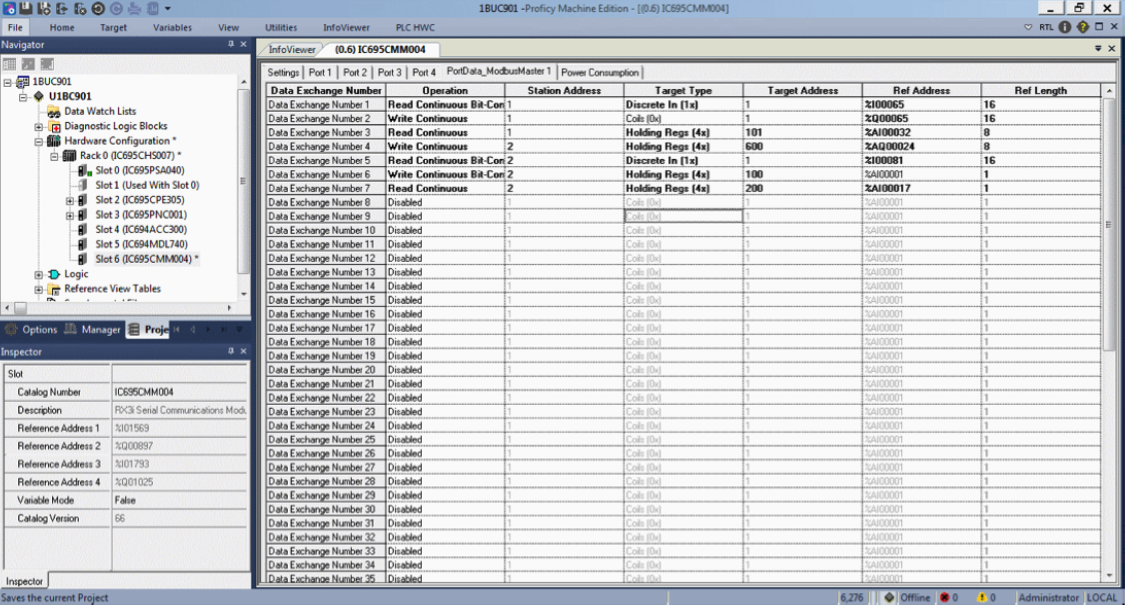The width and height of the screenshot is (1125, 605).
Task: Switch to the Power Consumption tab
Action: [600, 72]
